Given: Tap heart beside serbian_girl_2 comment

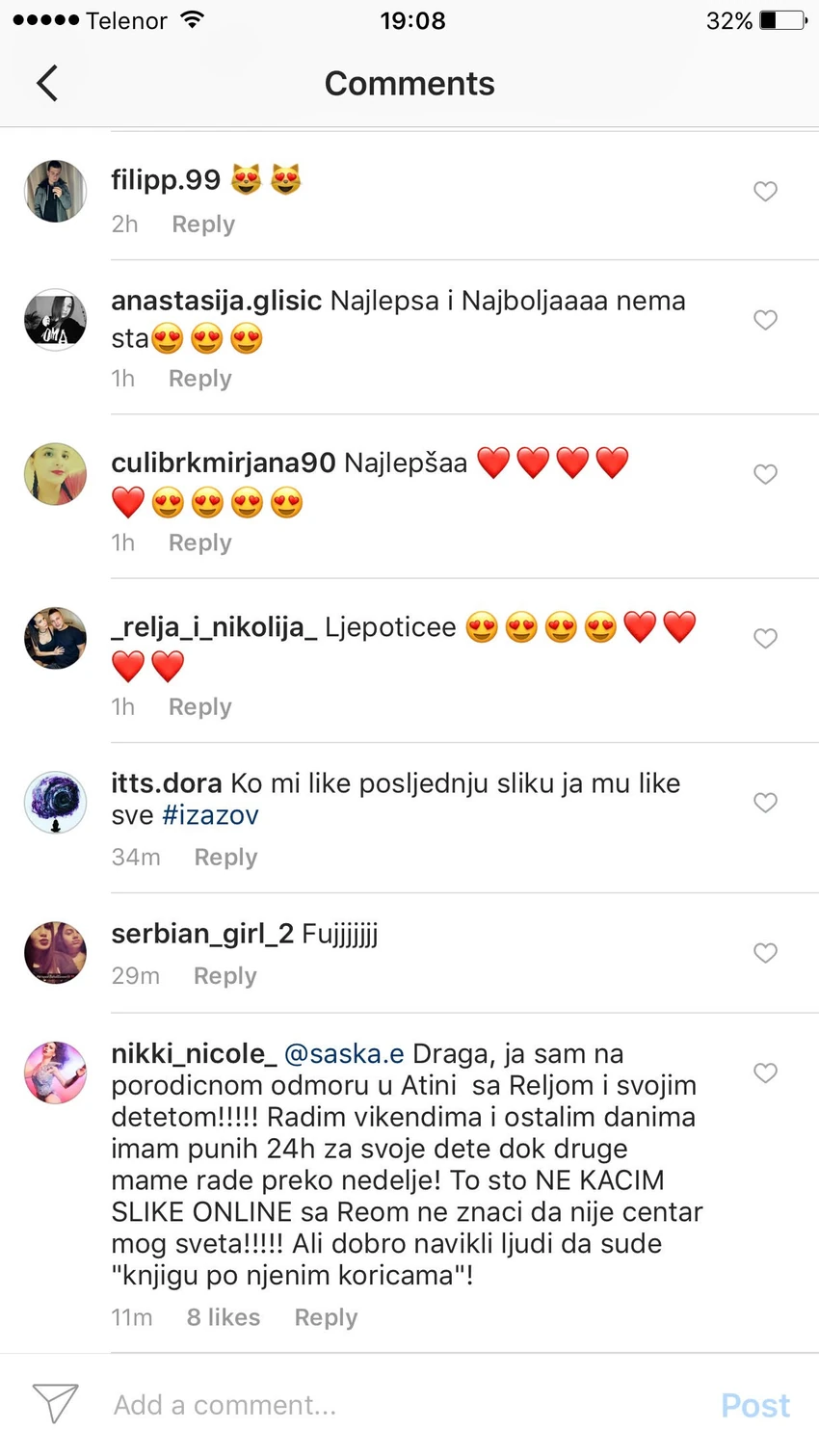Looking at the screenshot, I should (765, 952).
